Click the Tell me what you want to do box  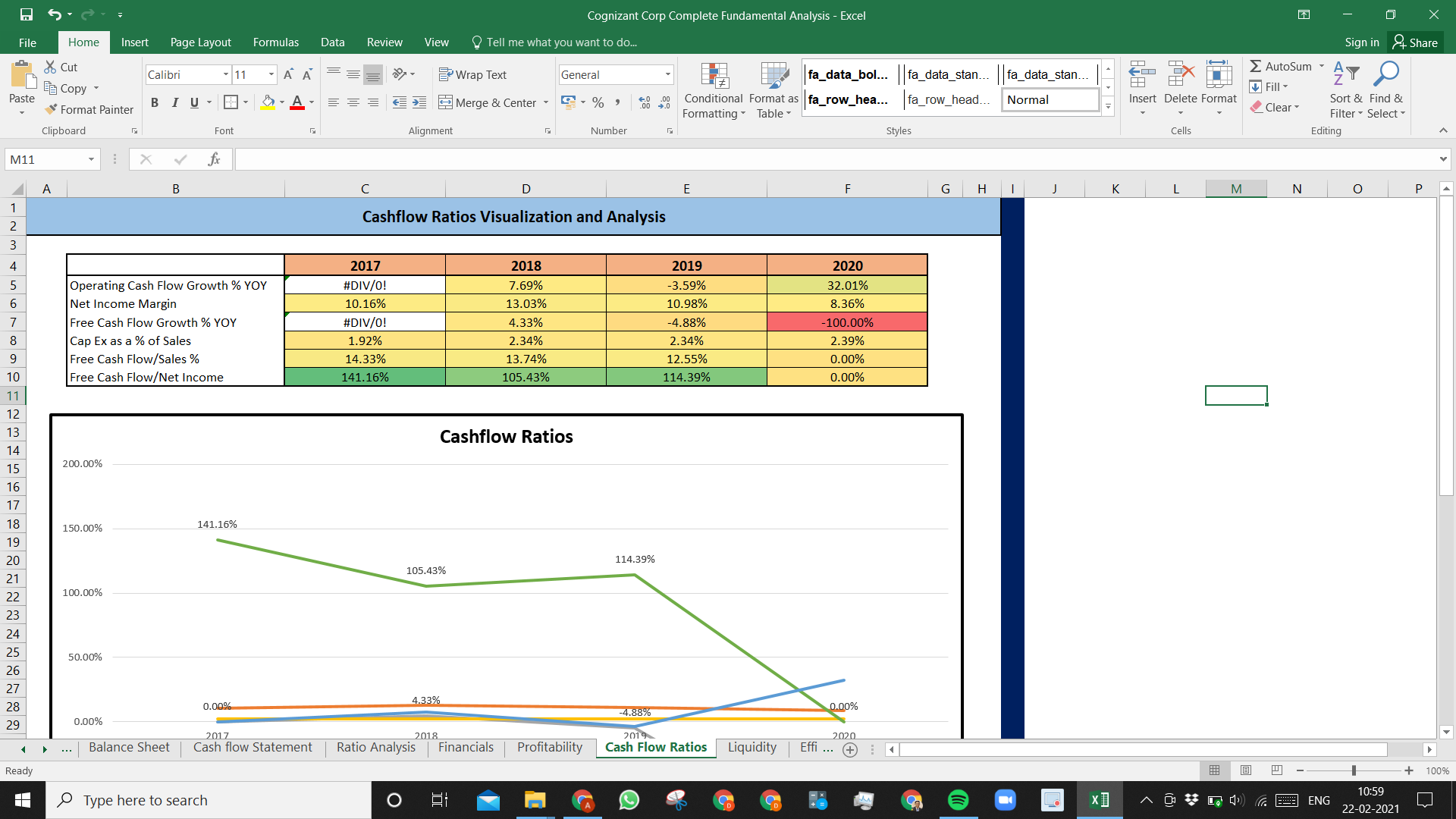554,42
